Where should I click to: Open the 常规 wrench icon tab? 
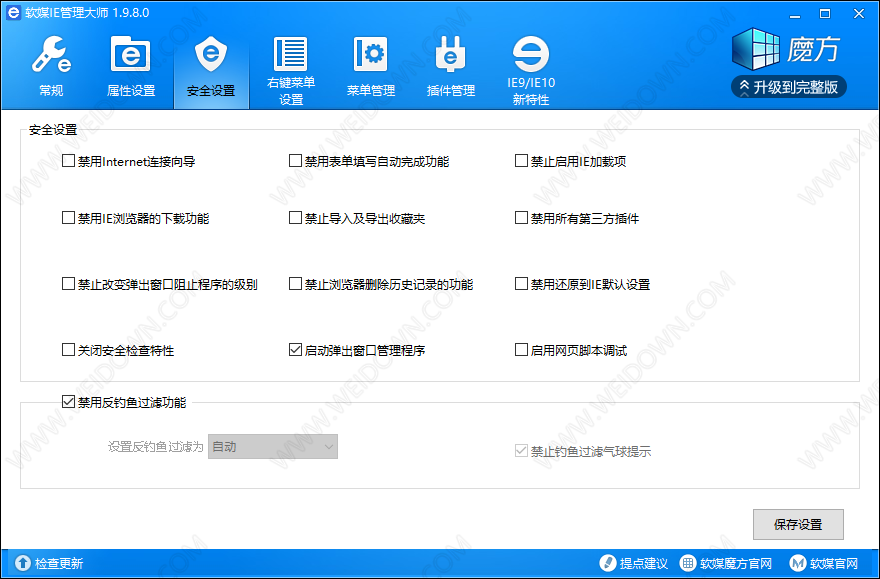tap(51, 54)
